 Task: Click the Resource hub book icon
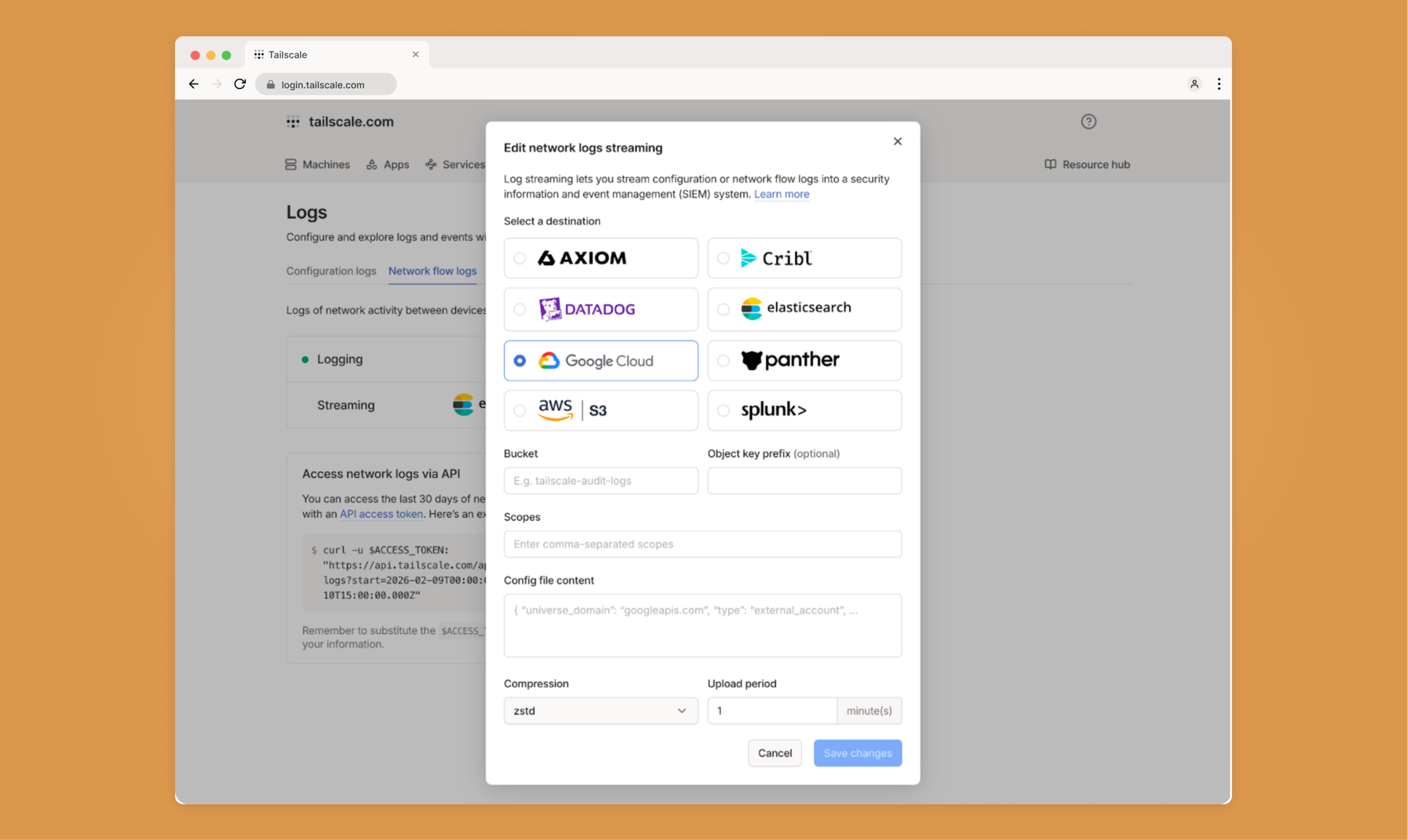click(x=1050, y=165)
